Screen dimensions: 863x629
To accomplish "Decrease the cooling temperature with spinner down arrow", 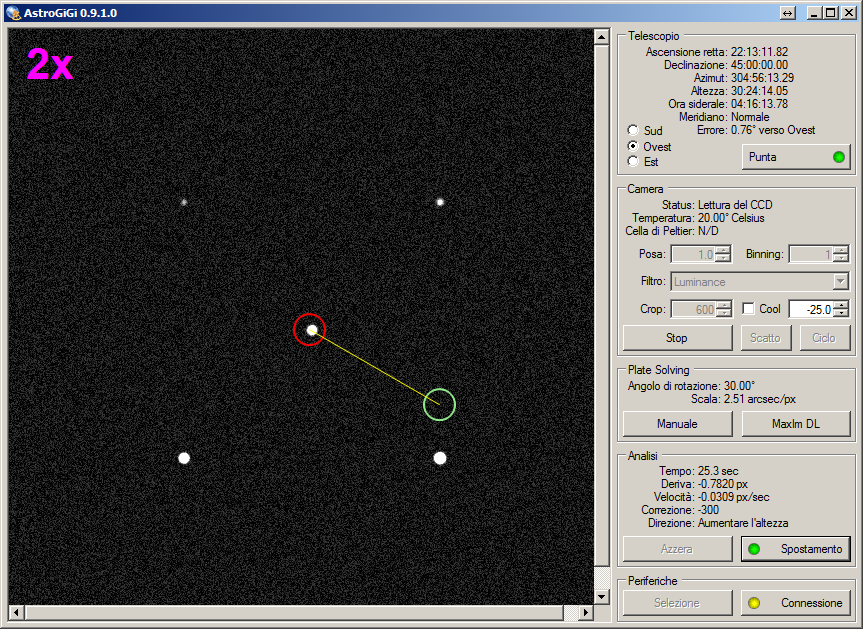I will coord(841,314).
